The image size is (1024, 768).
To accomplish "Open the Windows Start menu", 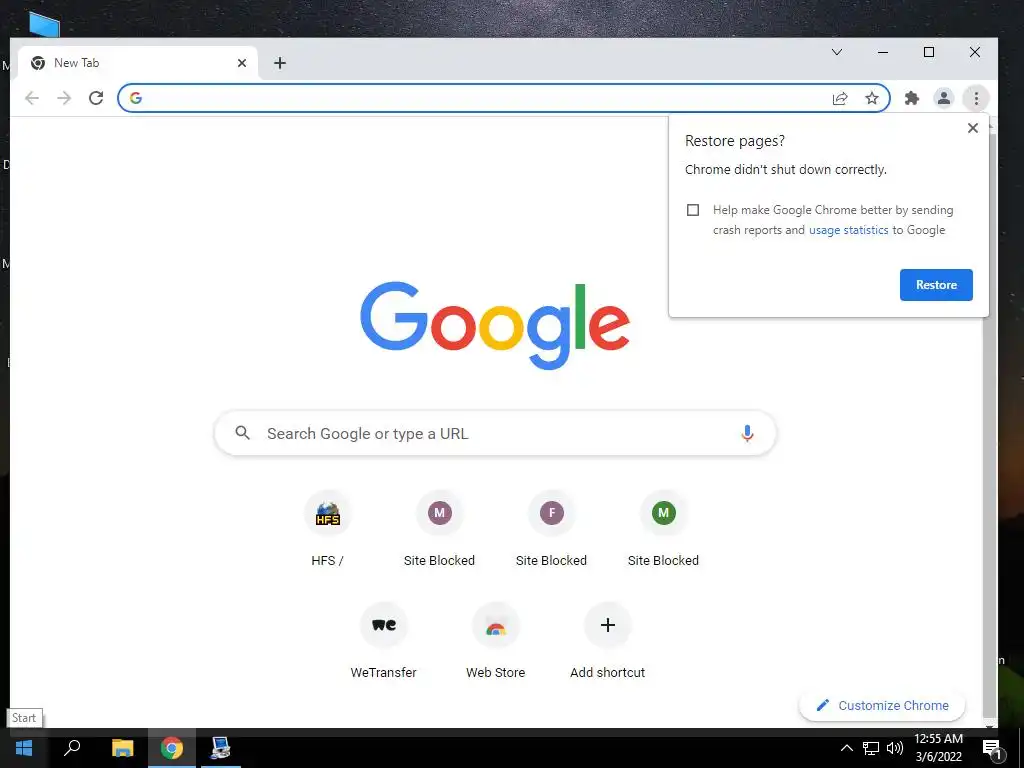I will (x=24, y=748).
